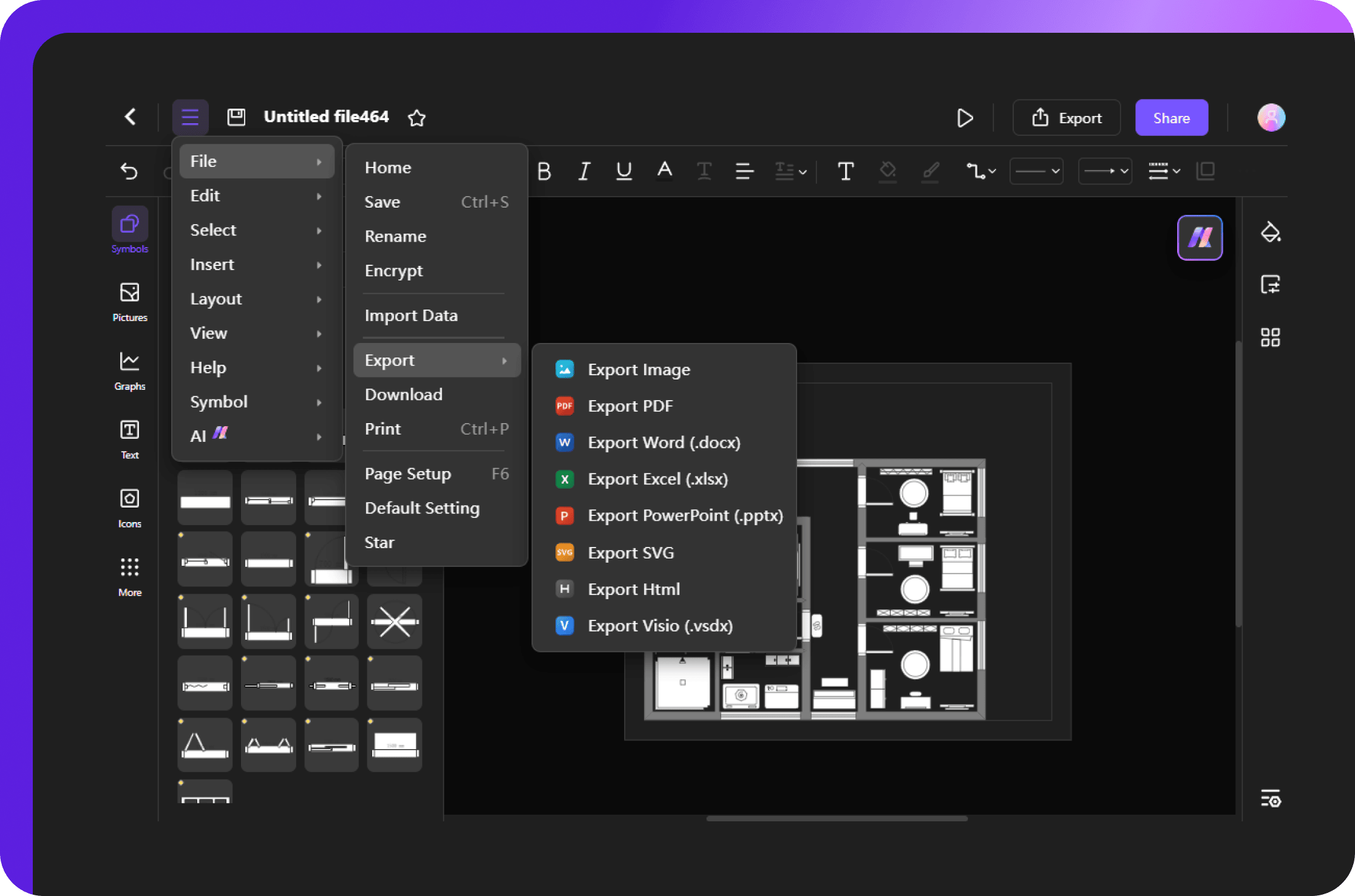The height and width of the screenshot is (896, 1355).
Task: Choose Export Image option
Action: [664, 370]
